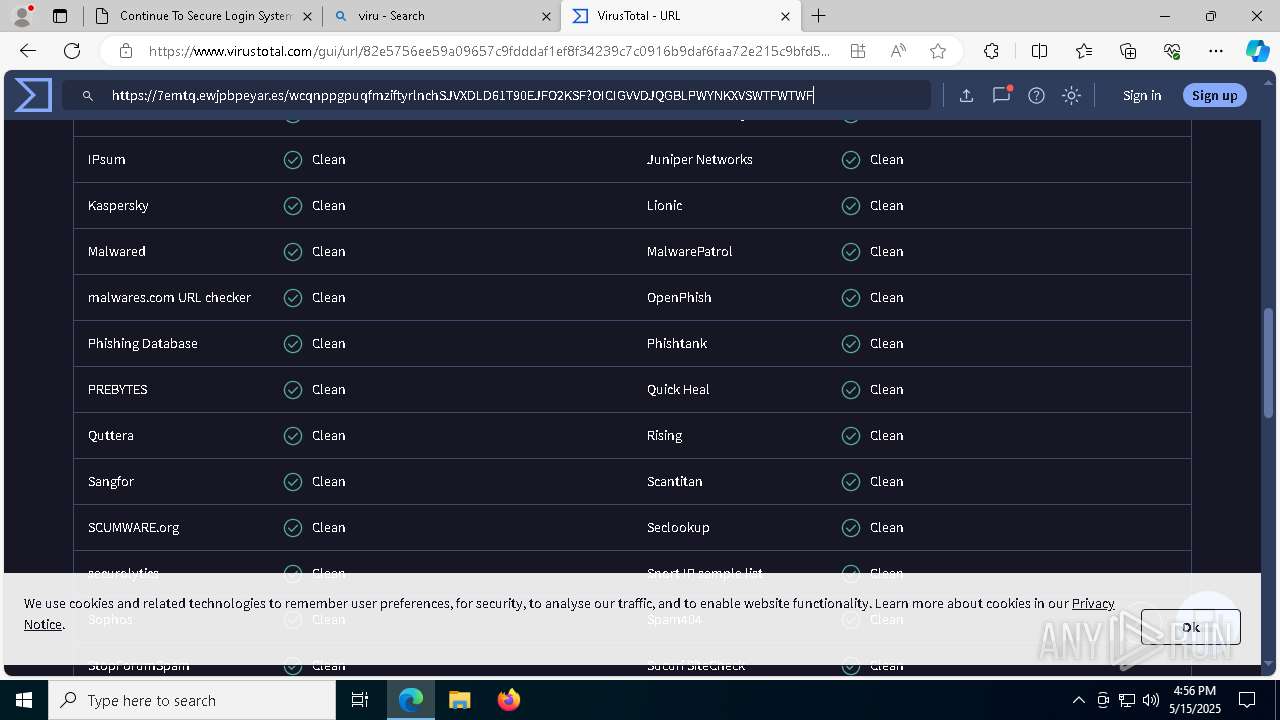
Task: Click the Quttera vendor name
Action: tap(111, 435)
